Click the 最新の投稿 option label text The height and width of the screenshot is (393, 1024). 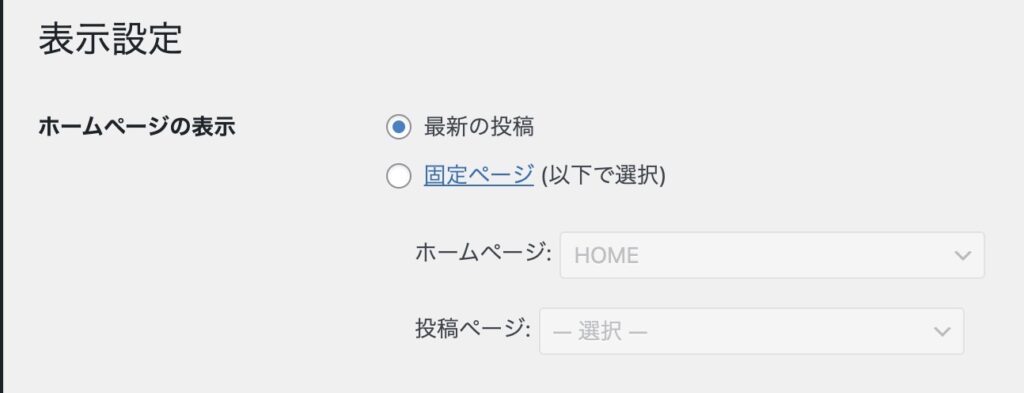pos(479,127)
